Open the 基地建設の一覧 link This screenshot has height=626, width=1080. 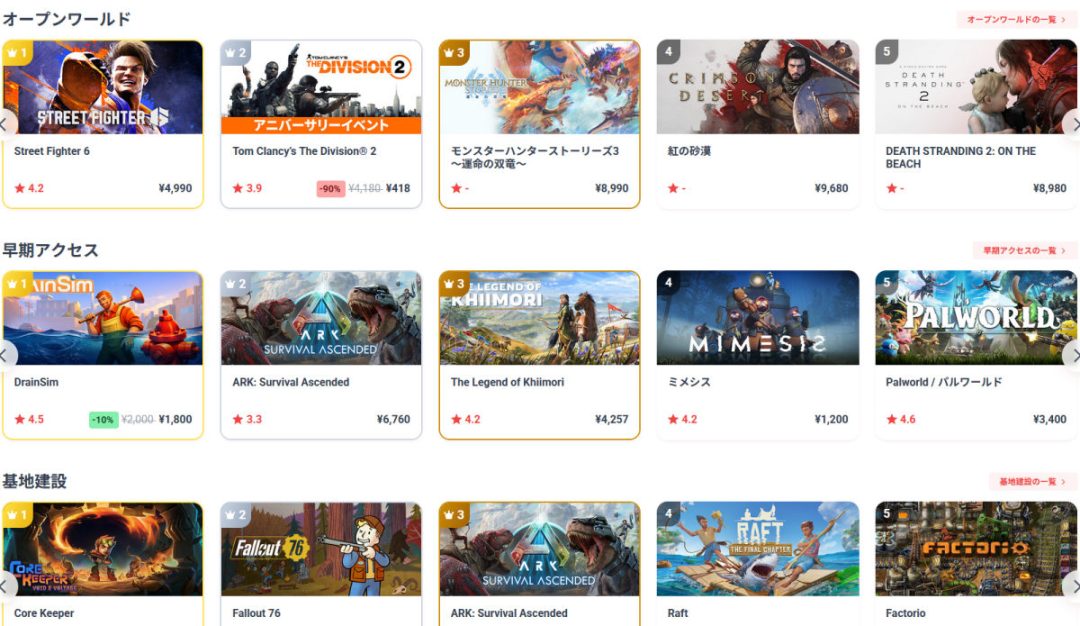coord(1032,481)
